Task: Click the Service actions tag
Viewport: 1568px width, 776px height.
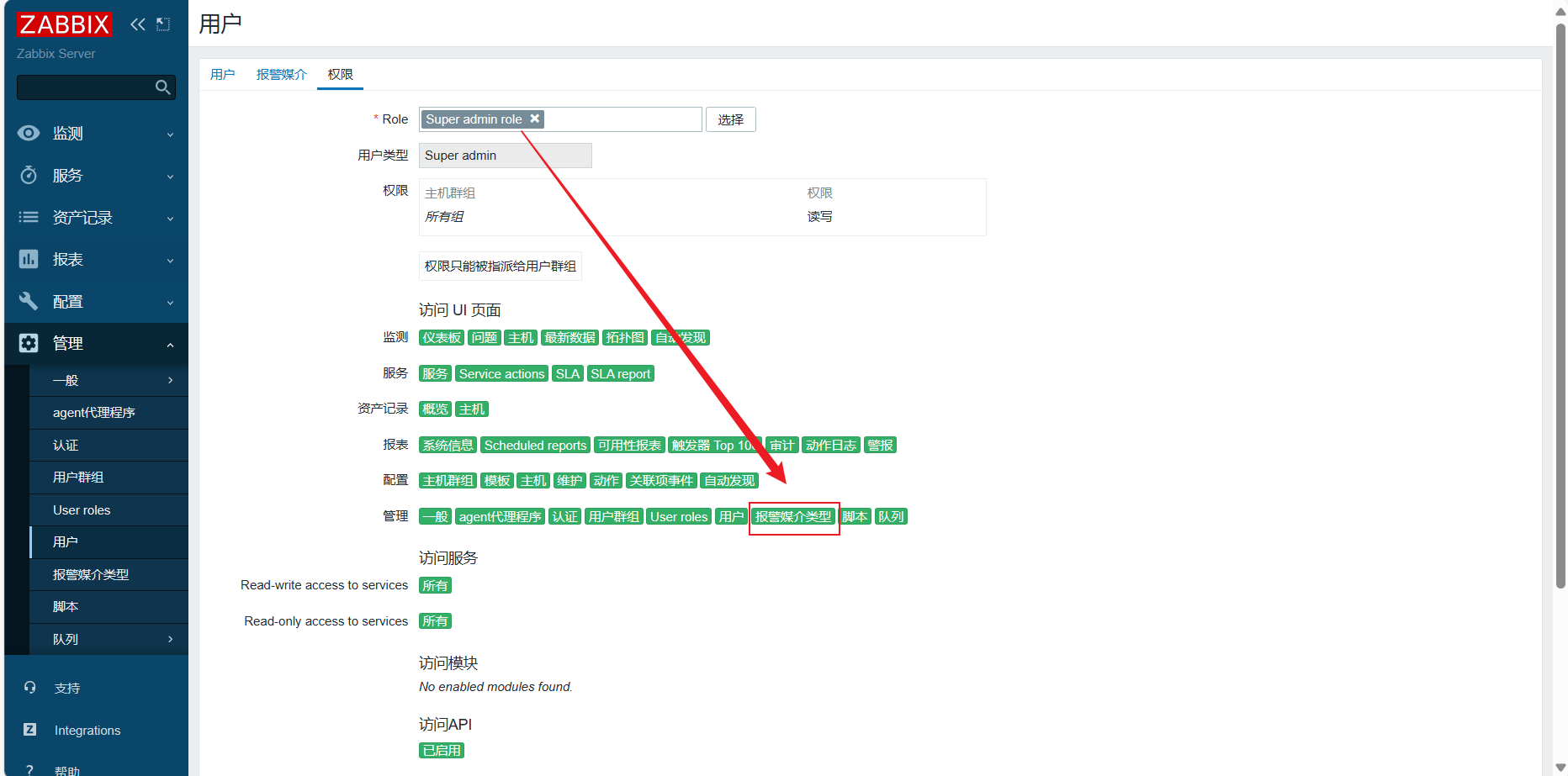Action: (501, 373)
